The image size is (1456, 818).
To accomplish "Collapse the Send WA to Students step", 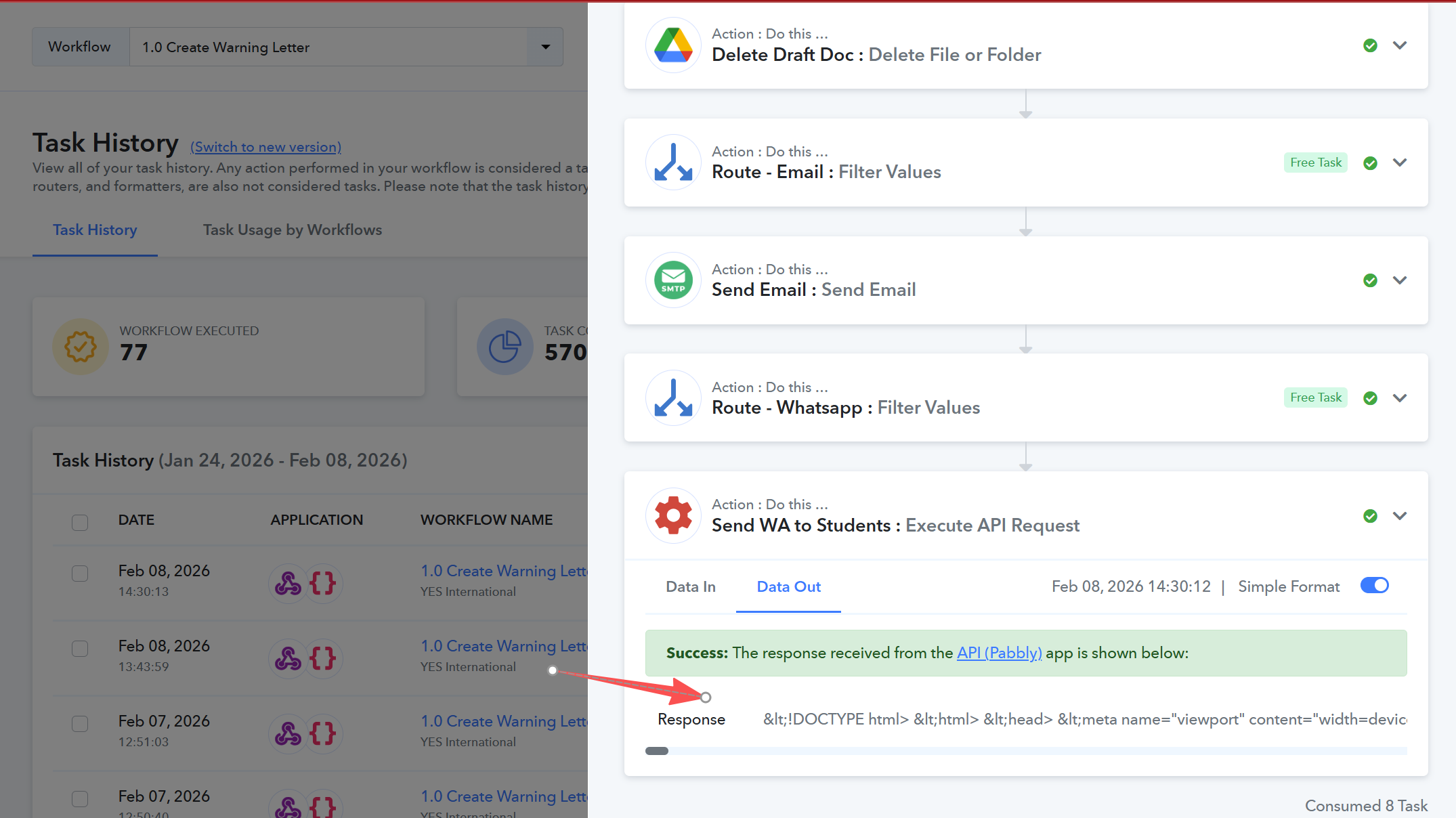I will tap(1400, 516).
